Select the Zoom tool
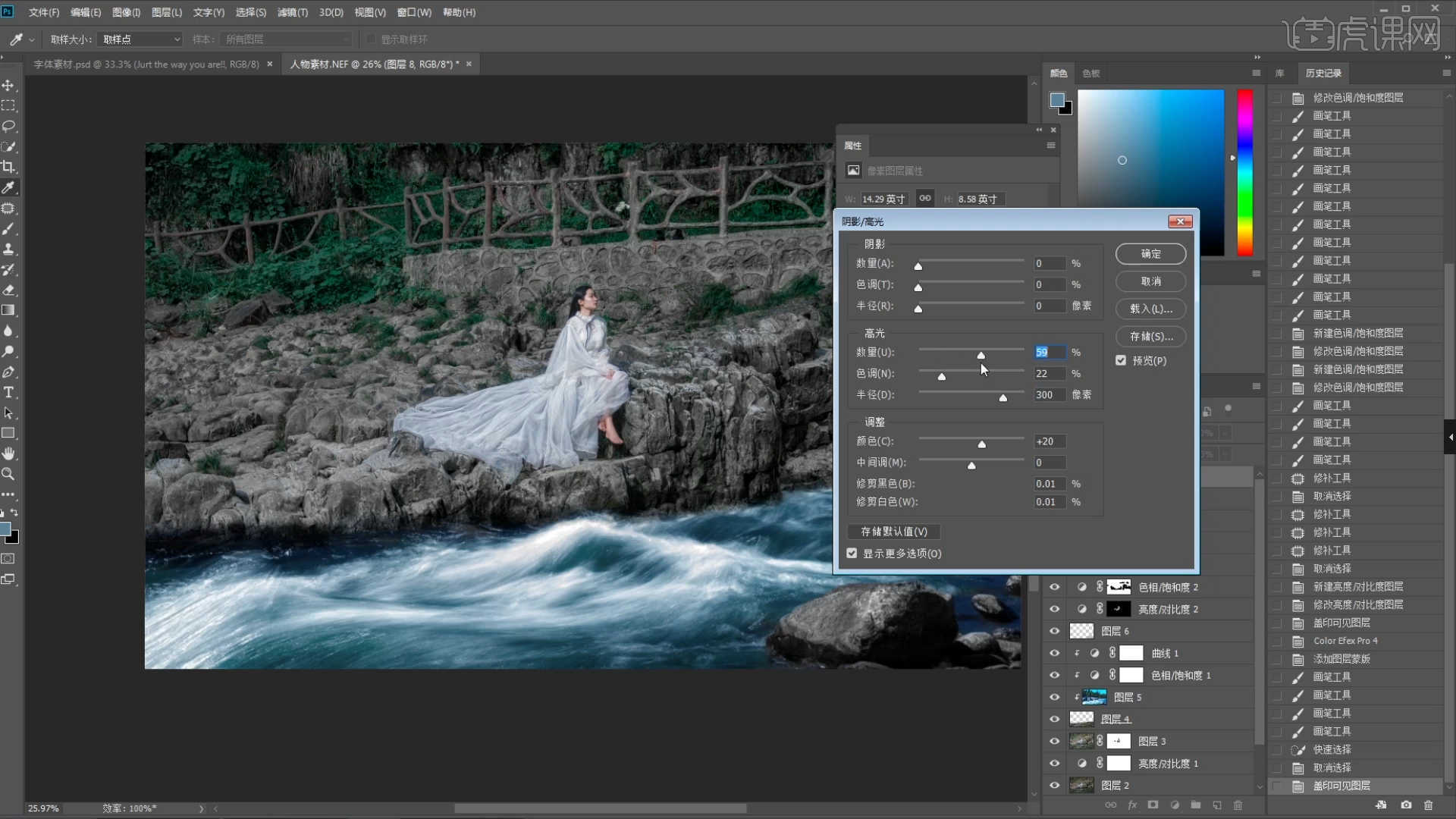1456x819 pixels. click(x=8, y=475)
